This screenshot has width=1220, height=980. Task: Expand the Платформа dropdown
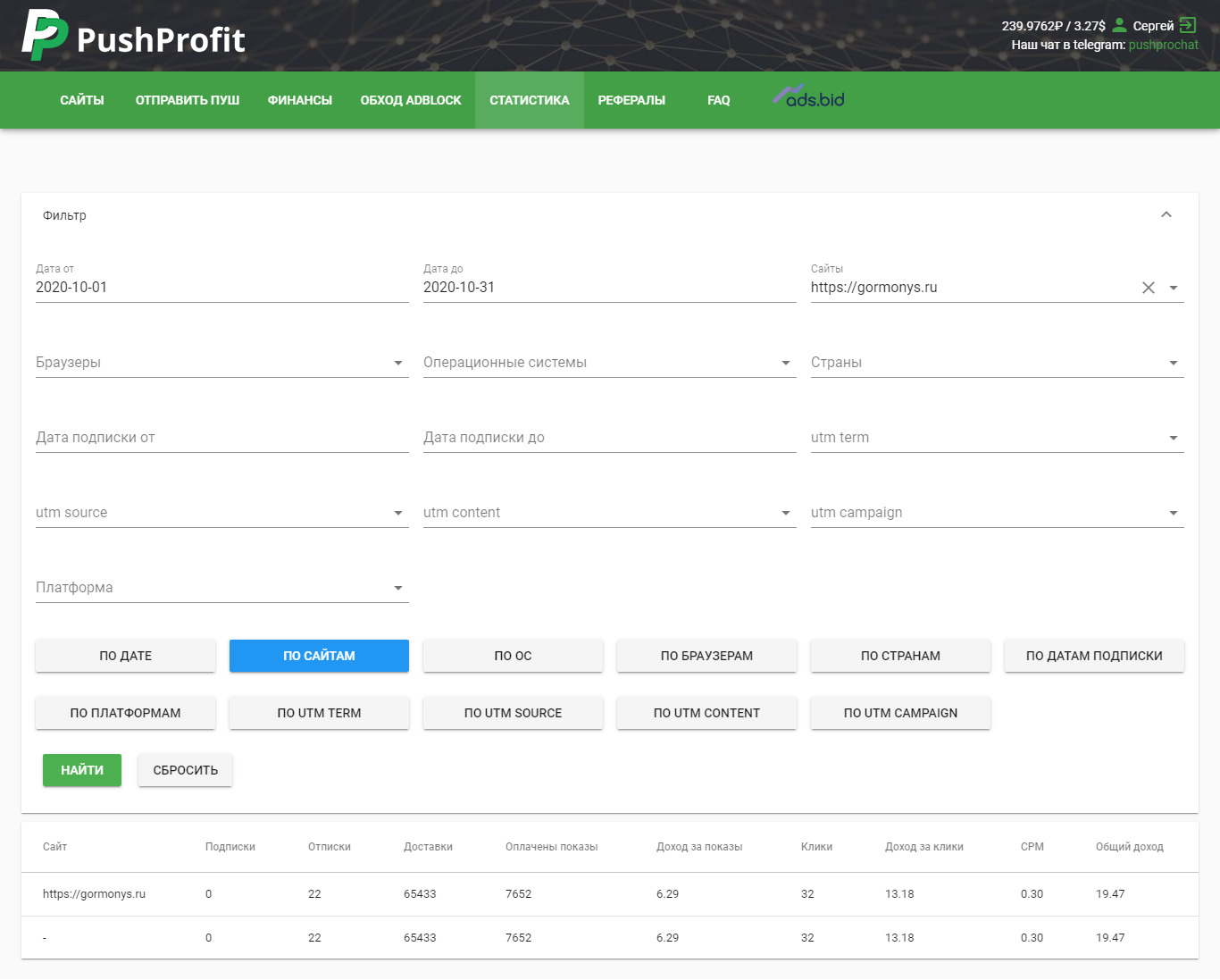click(x=221, y=588)
